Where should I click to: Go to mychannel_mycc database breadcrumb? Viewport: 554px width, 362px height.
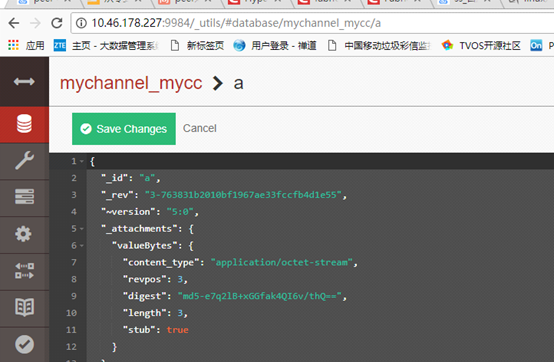point(131,84)
